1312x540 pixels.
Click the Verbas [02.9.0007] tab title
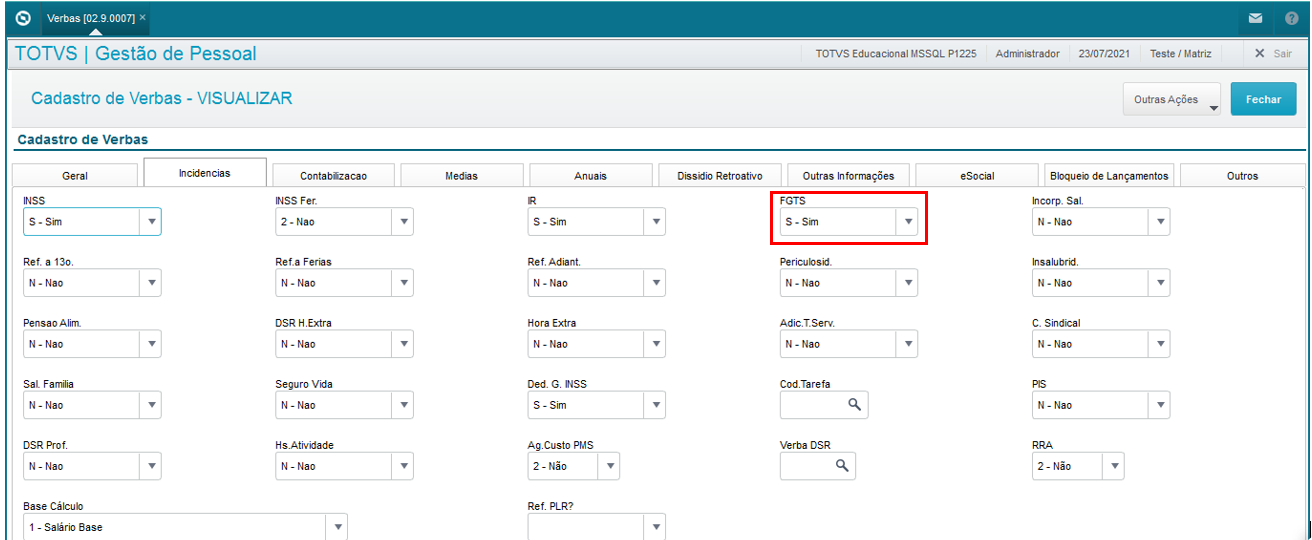[91, 18]
